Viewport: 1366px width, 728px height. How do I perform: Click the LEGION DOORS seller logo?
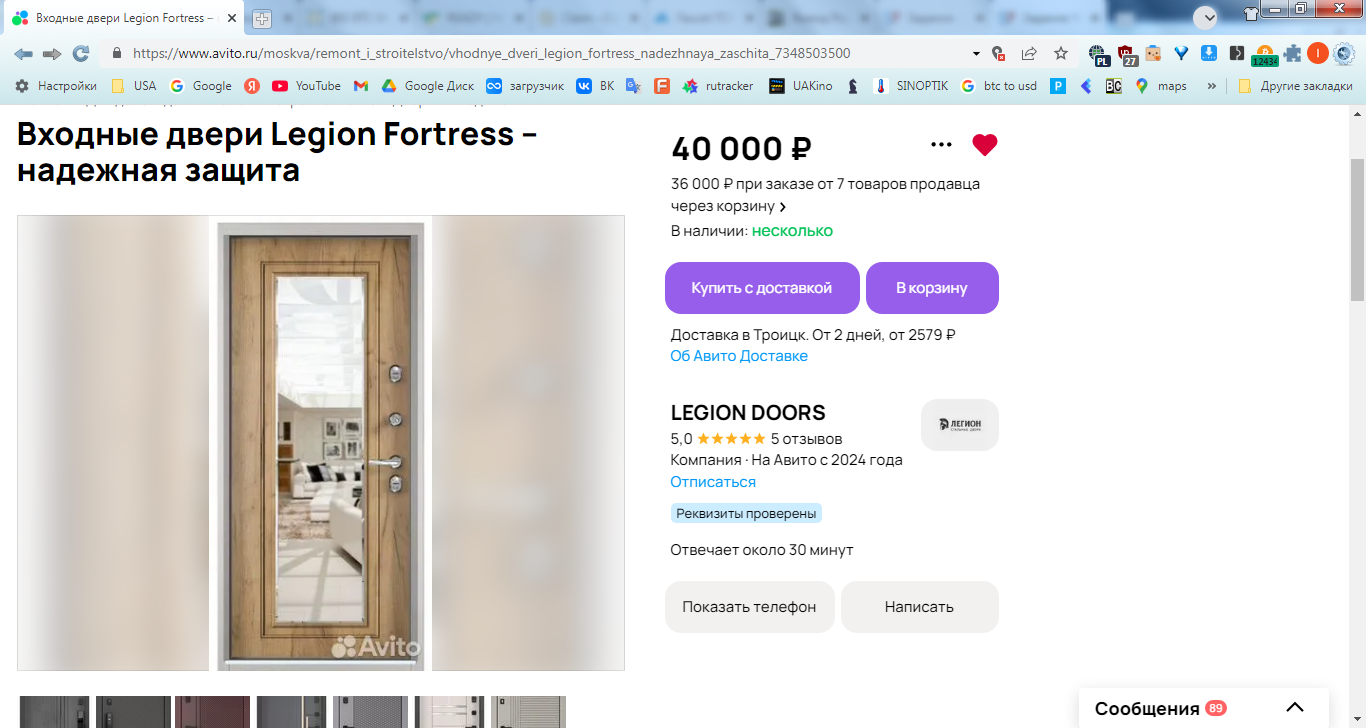[959, 425]
